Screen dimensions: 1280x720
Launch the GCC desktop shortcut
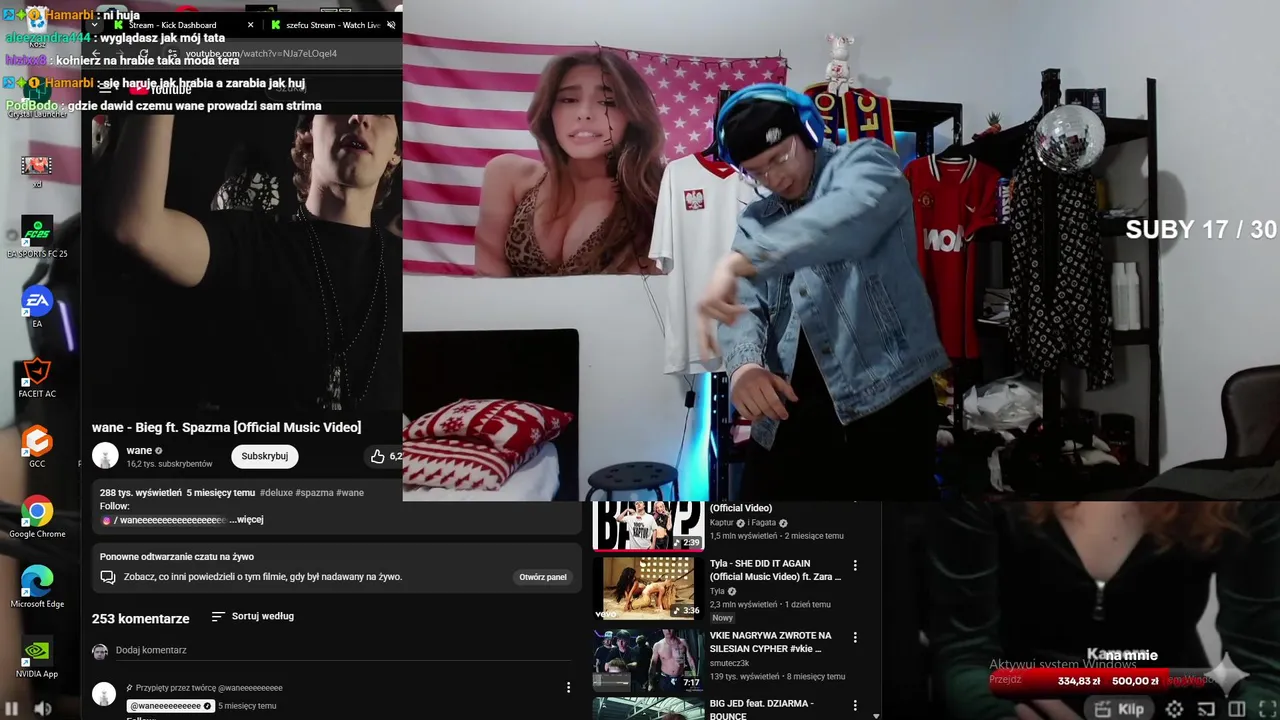(x=37, y=447)
